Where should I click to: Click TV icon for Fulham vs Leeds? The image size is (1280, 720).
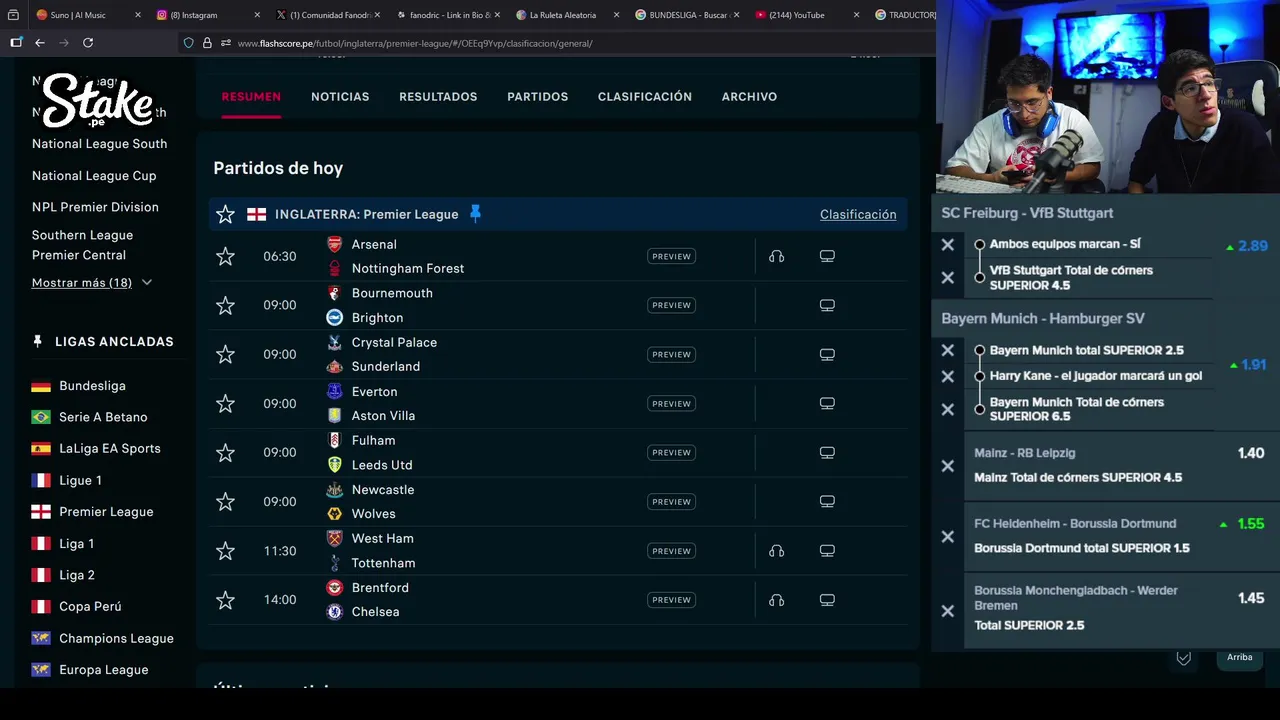click(827, 453)
